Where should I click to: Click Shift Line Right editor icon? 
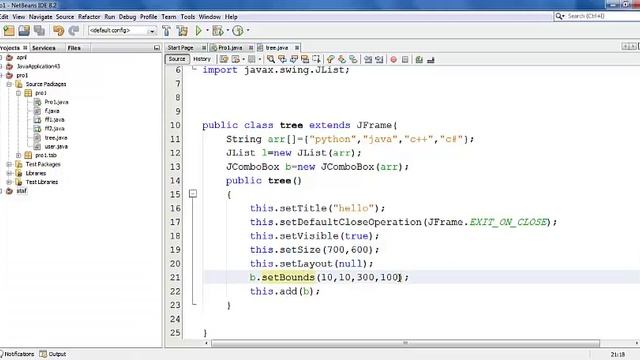380,60
